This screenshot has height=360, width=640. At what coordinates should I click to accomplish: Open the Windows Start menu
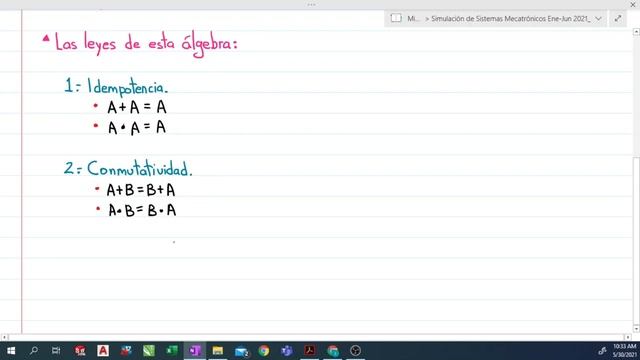(x=11, y=351)
